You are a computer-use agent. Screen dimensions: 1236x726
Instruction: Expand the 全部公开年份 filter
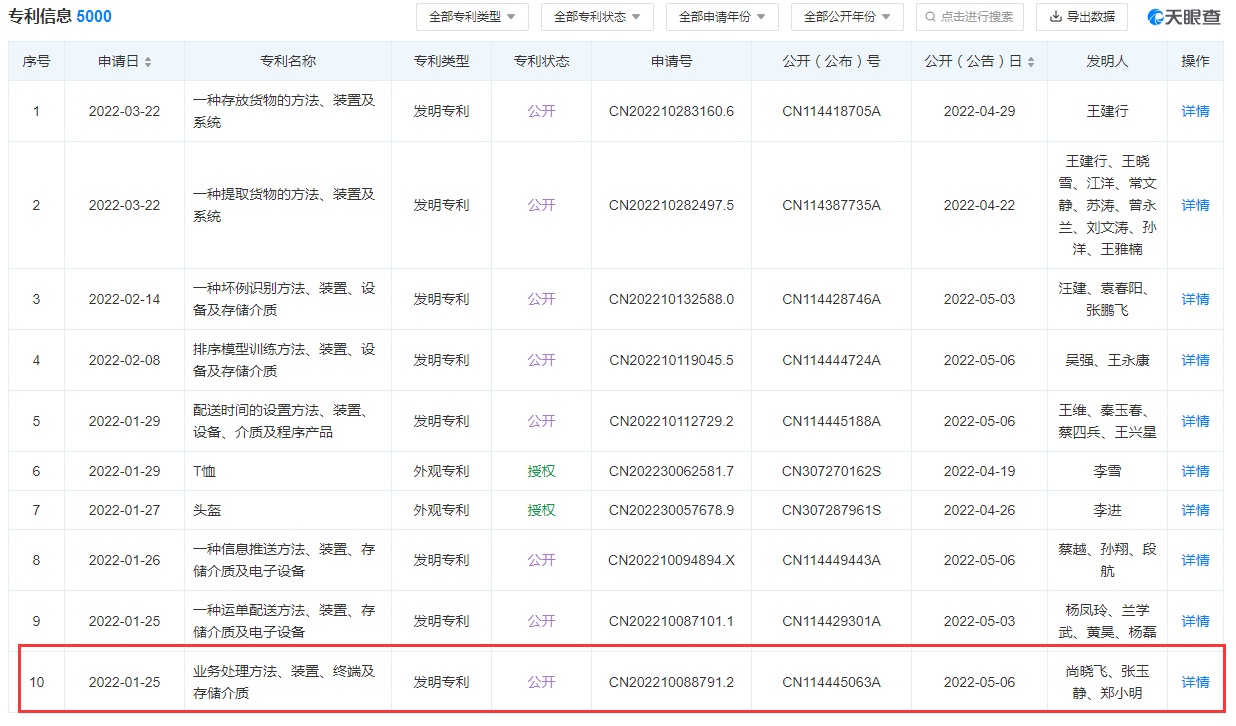(847, 17)
